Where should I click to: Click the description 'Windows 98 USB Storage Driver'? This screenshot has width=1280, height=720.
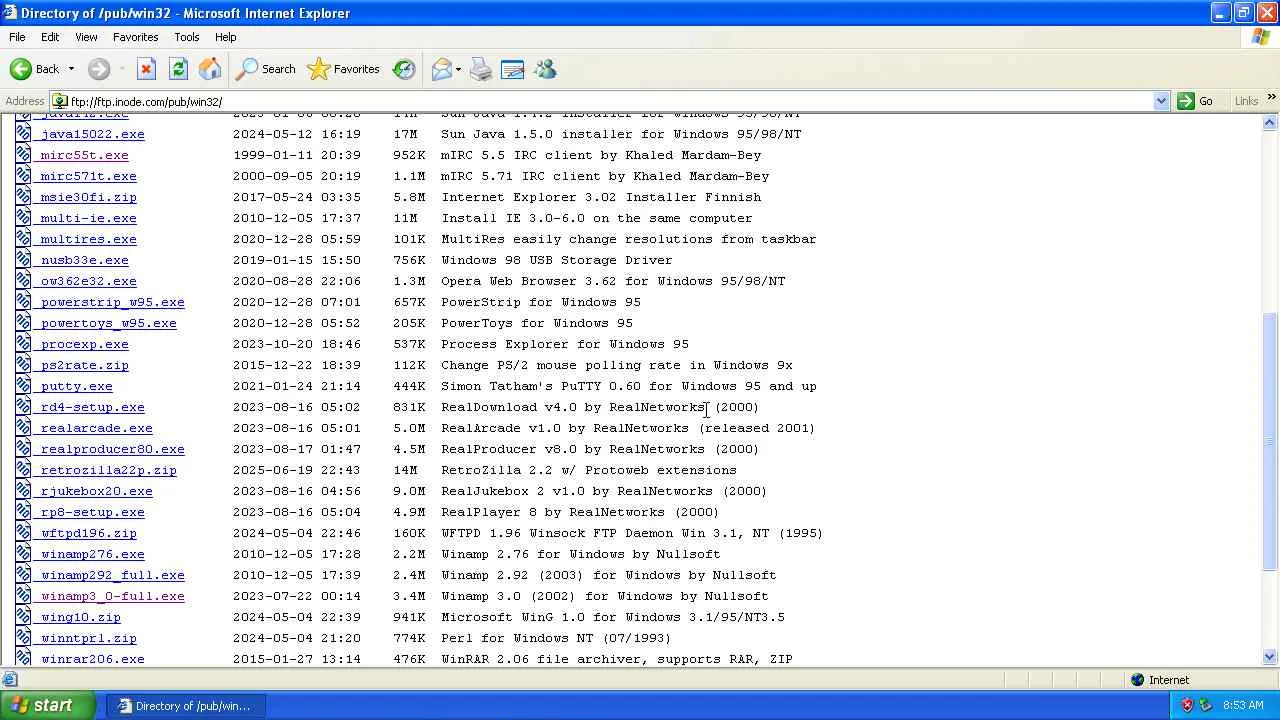[x=557, y=260]
